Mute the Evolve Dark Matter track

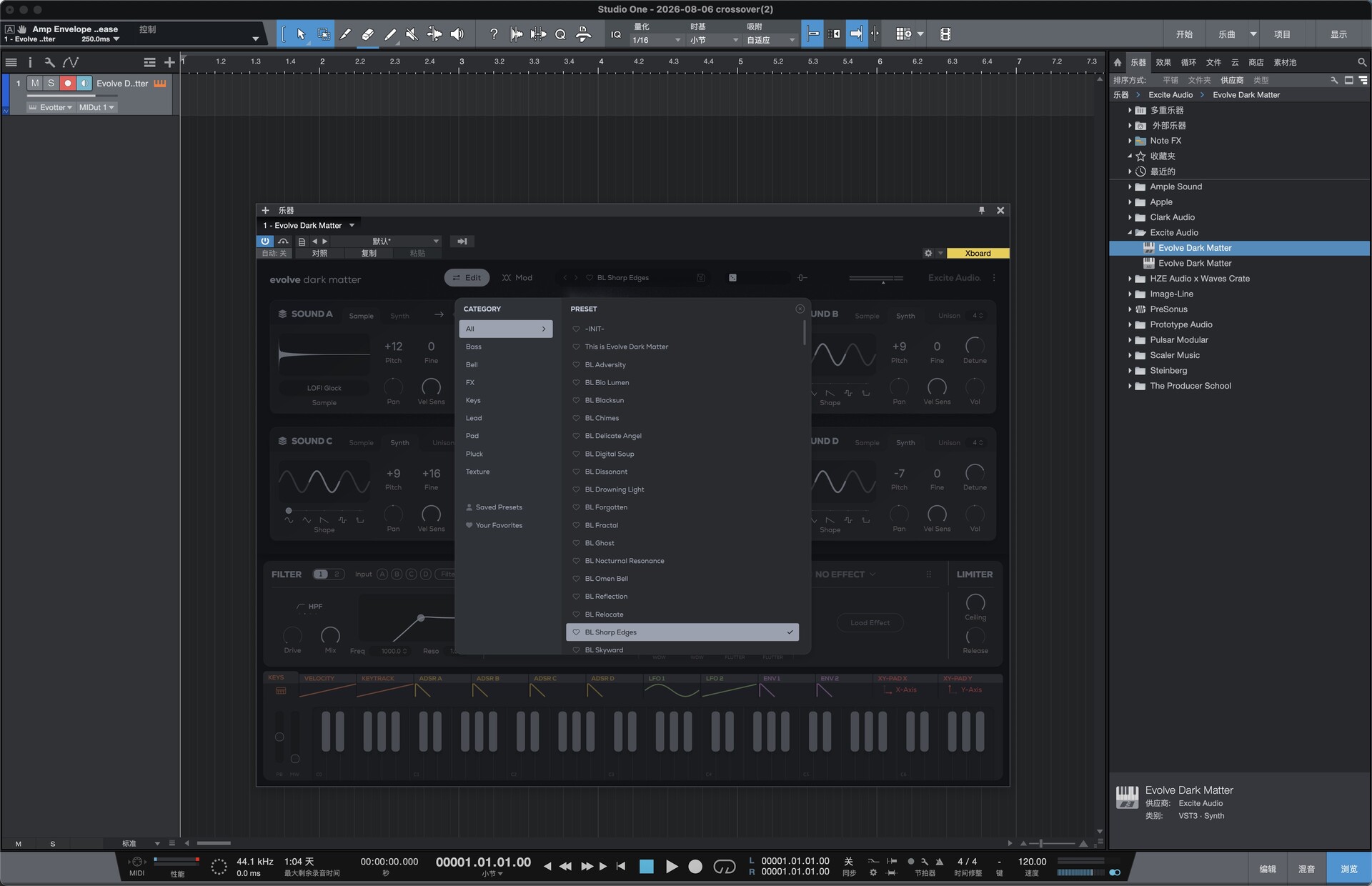coord(35,83)
